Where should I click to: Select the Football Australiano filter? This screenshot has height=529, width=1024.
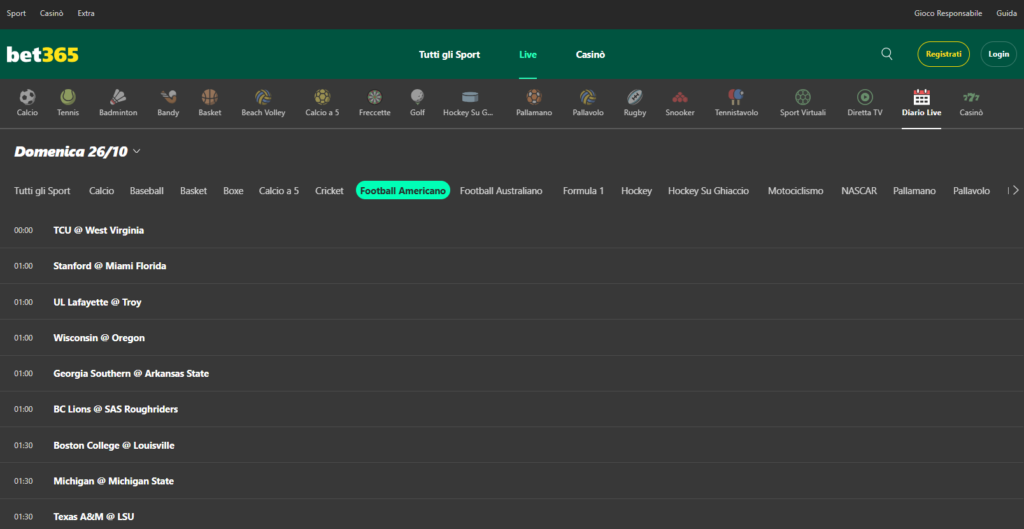[501, 190]
